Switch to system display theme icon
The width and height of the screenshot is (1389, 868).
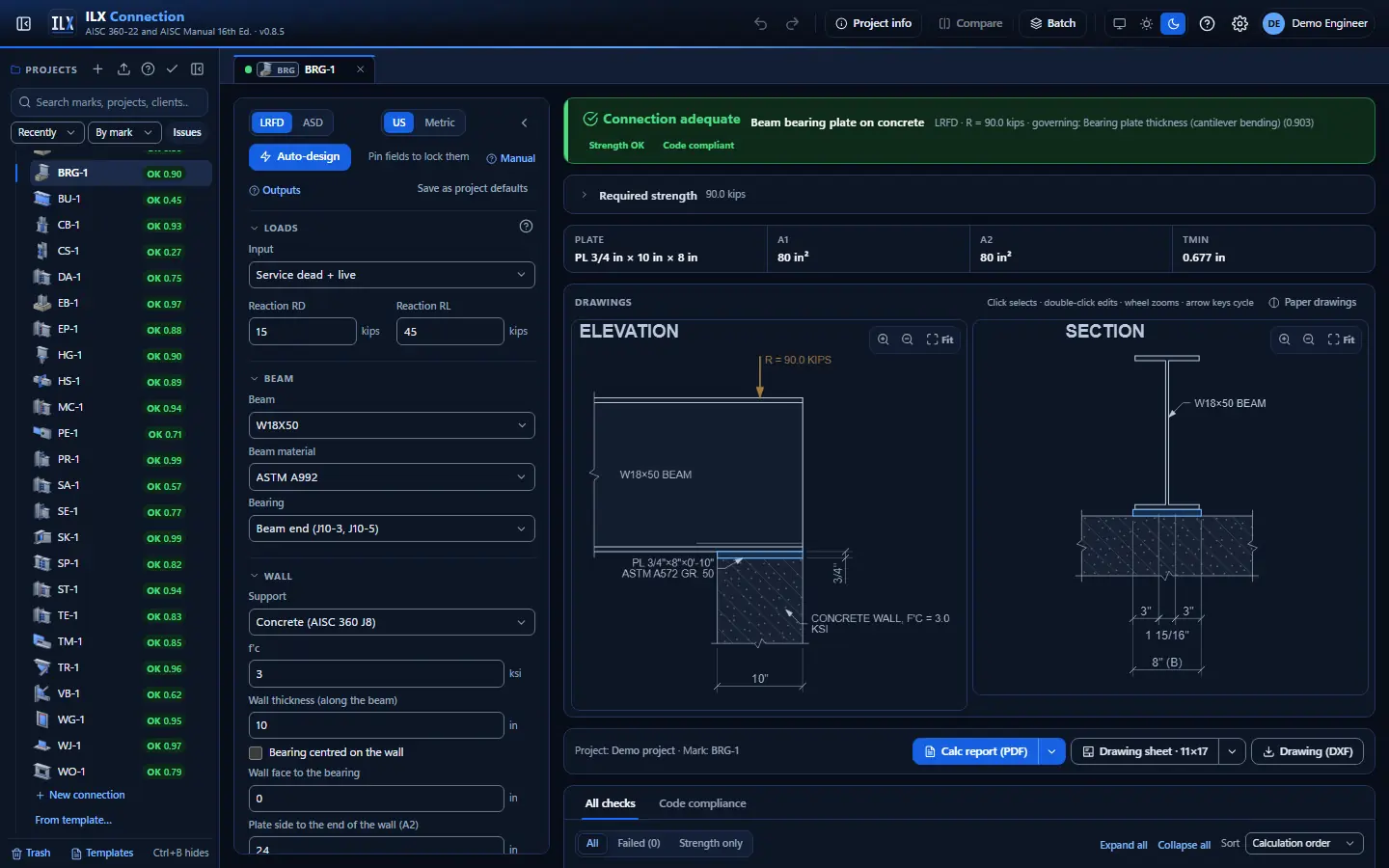point(1119,23)
